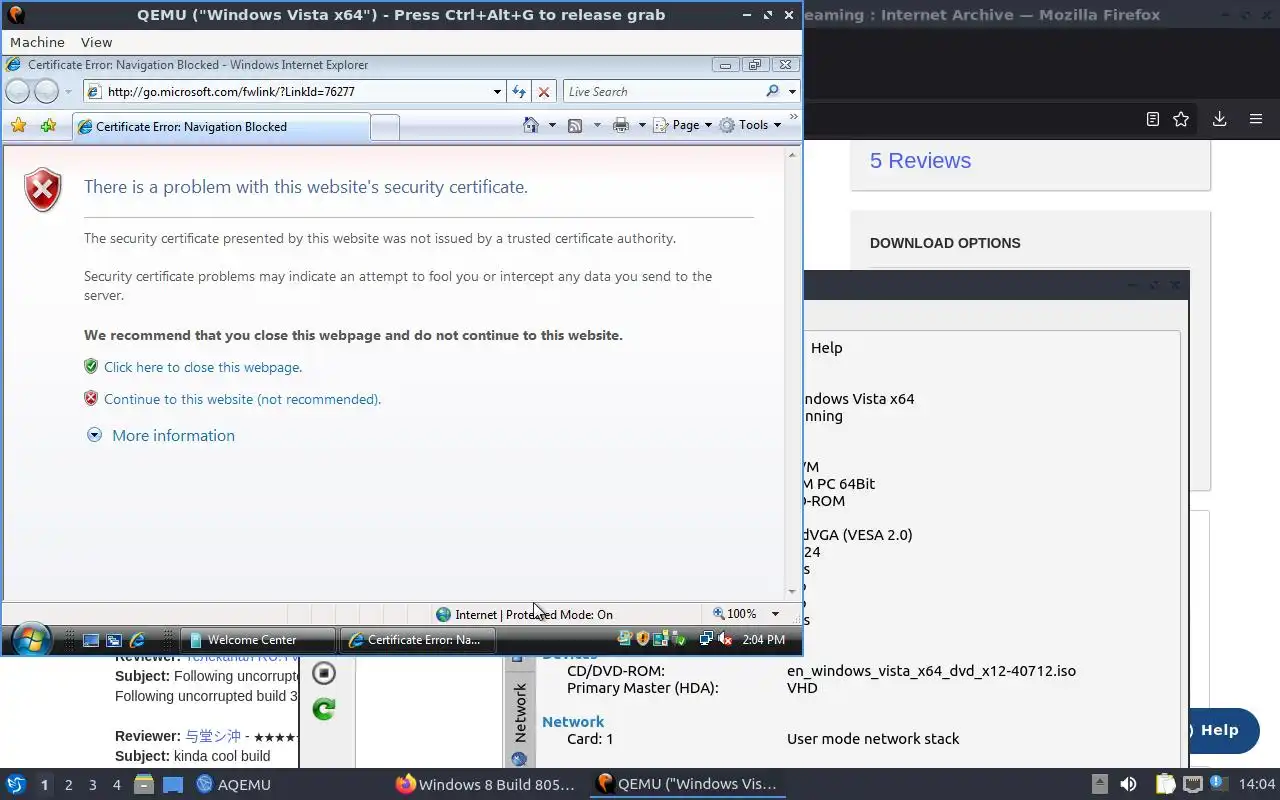Click the Firefox reader view icon
Viewport: 1280px width, 800px height.
click(x=1152, y=119)
